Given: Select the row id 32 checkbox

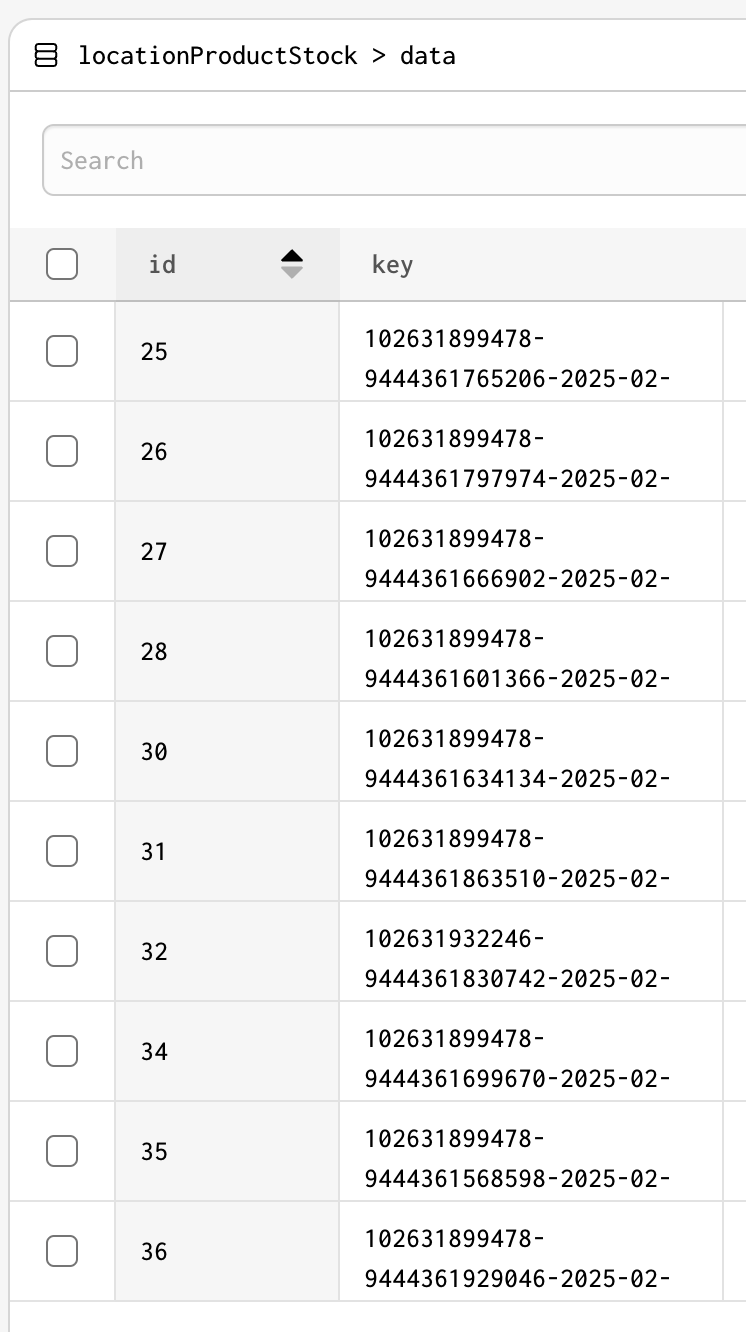Looking at the screenshot, I should (62, 951).
